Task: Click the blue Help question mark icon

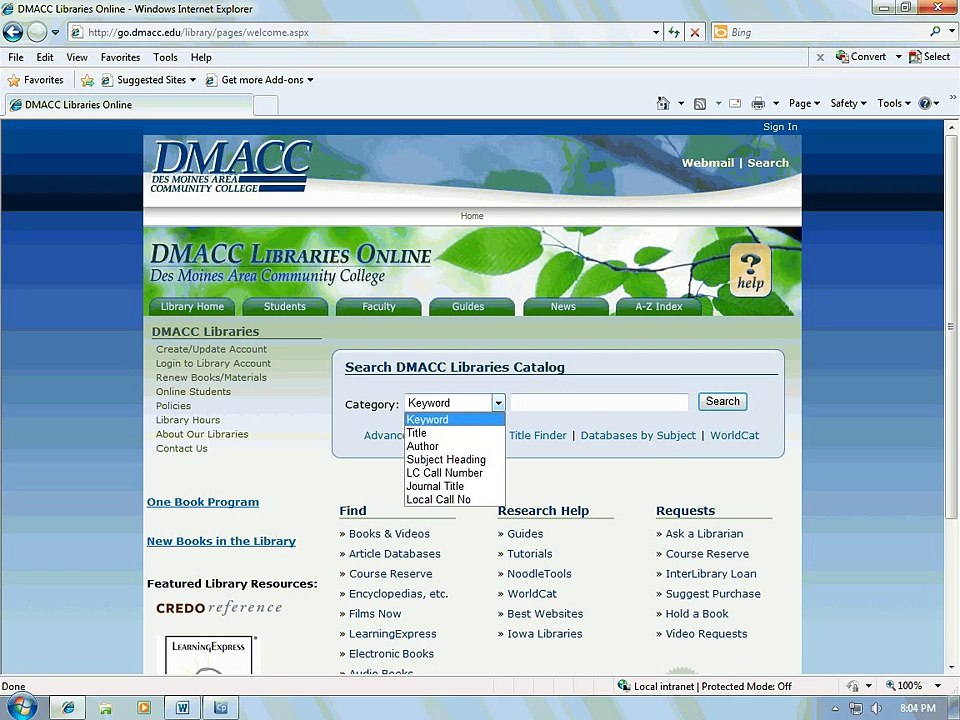Action: pyautogui.click(x=924, y=103)
